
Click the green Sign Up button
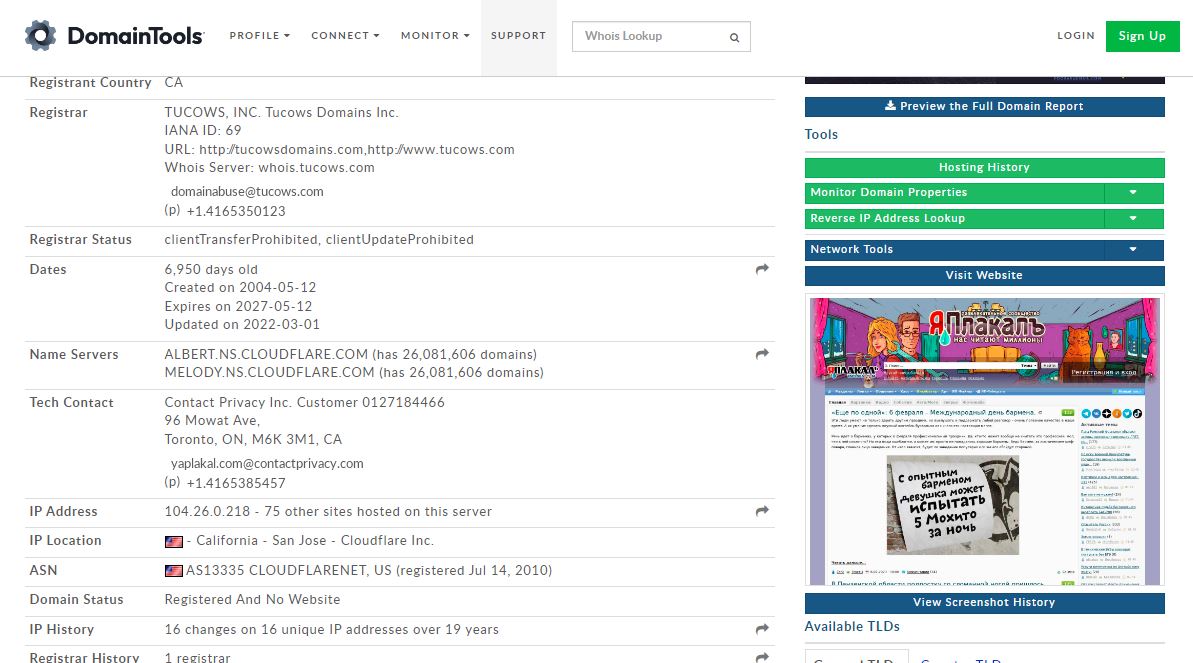tap(1142, 37)
